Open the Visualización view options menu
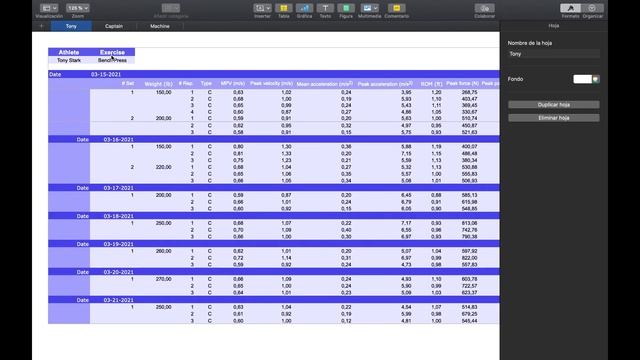 coord(49,8)
